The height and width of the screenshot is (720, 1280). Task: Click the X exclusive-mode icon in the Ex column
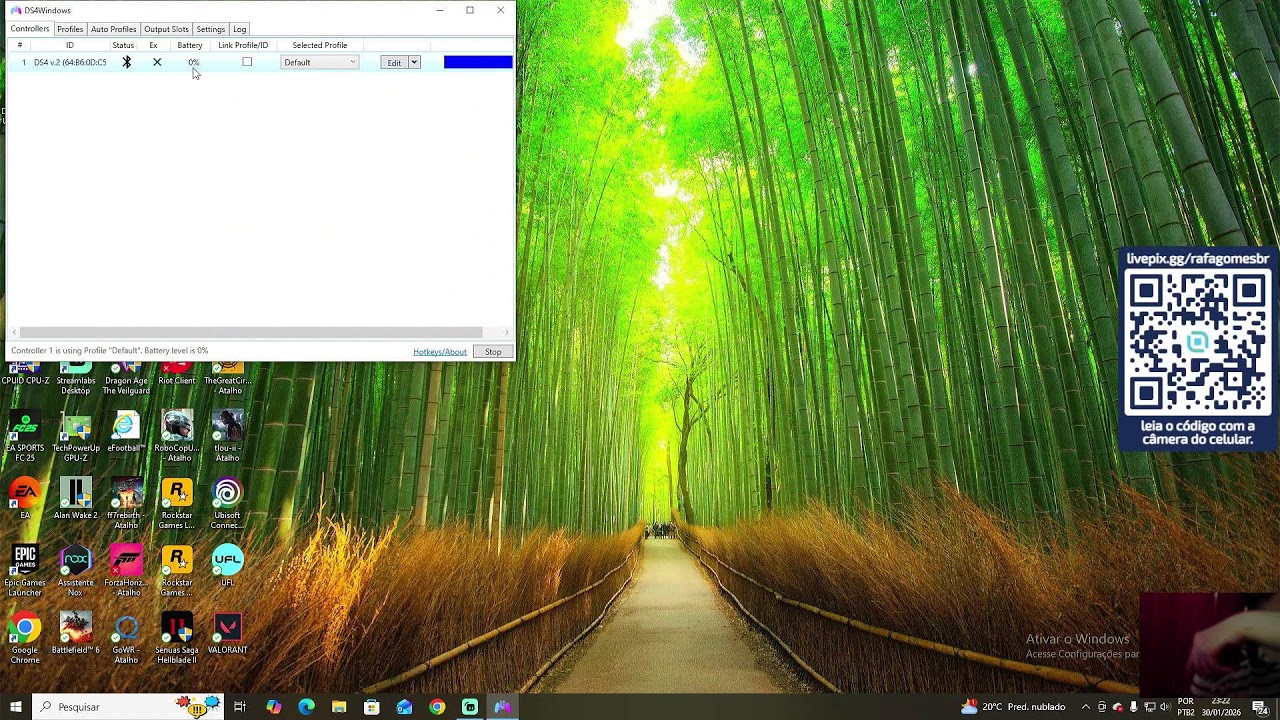click(157, 62)
